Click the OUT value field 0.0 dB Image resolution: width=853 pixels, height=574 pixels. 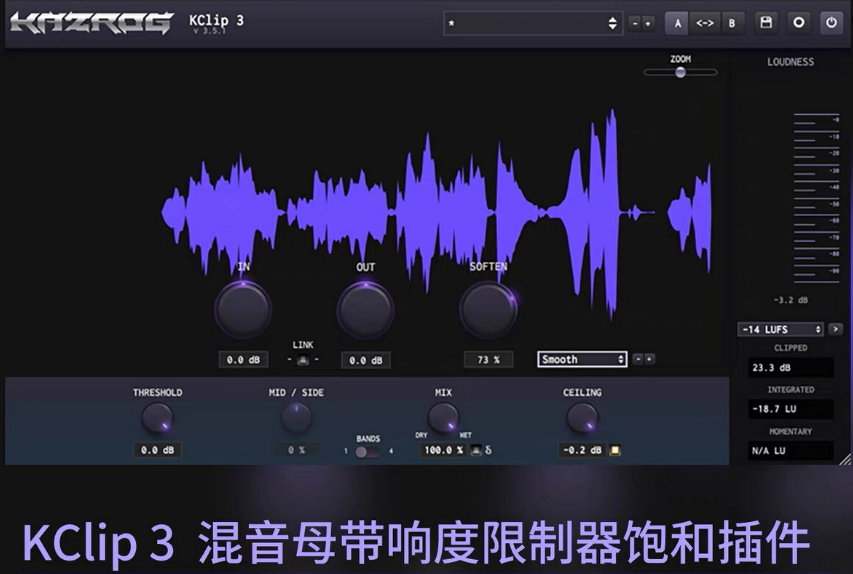(x=366, y=360)
